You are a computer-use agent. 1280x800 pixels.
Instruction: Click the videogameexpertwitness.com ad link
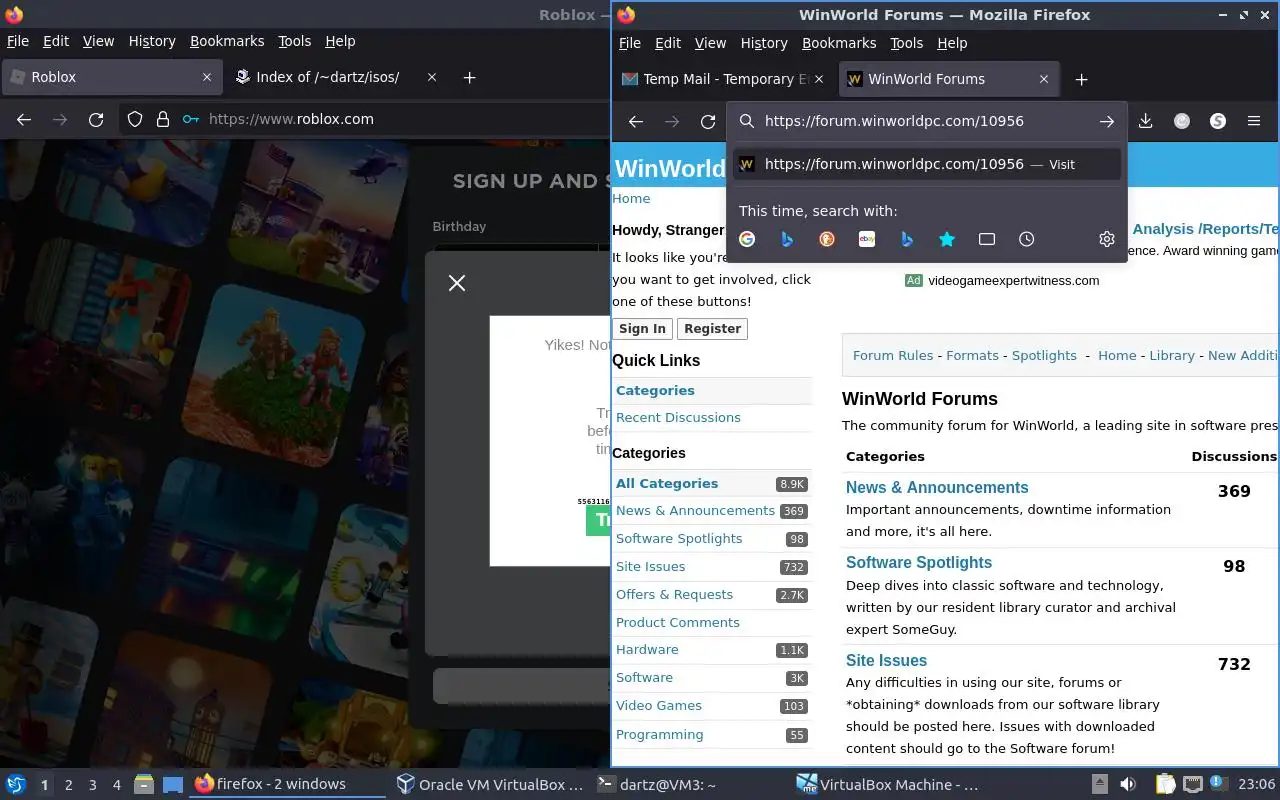point(1013,280)
